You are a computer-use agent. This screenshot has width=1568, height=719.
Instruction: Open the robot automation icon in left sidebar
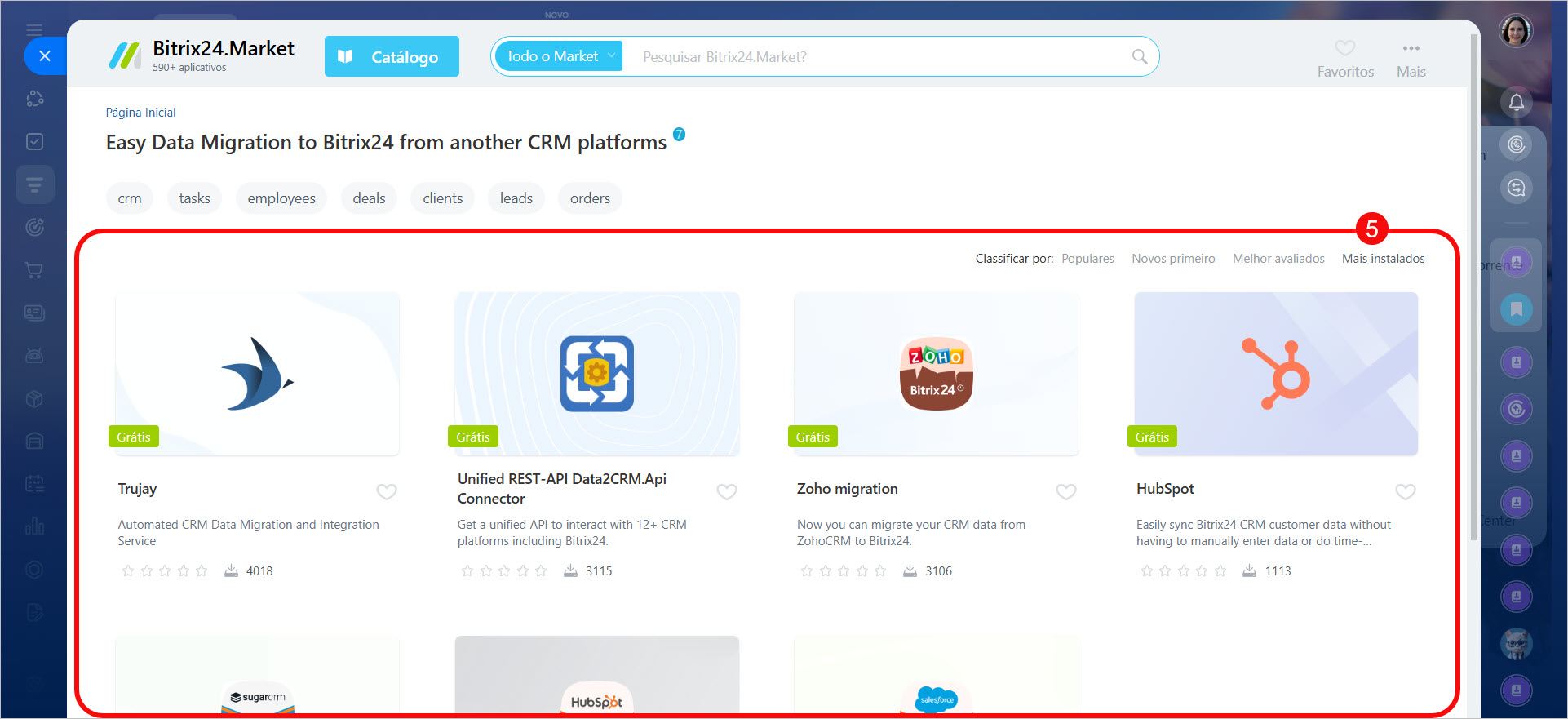[x=34, y=356]
